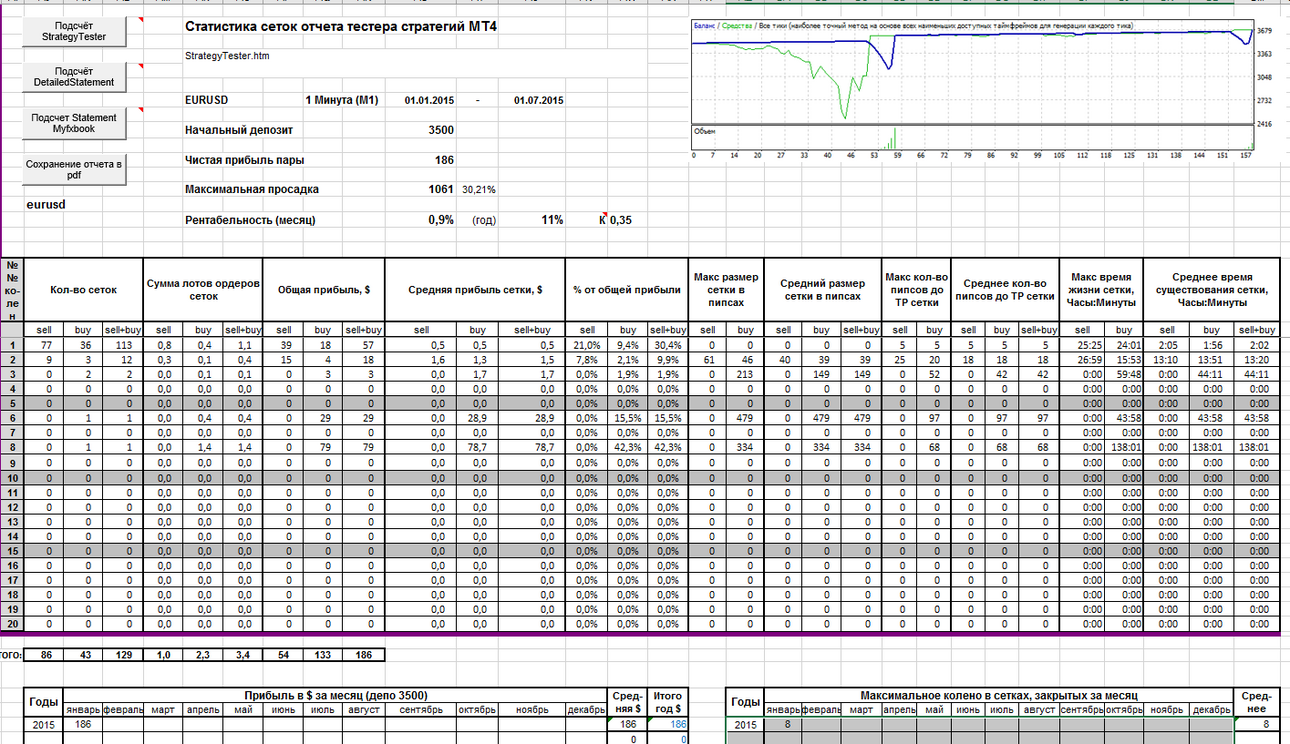This screenshot has height=744, width=1290.
Task: Click the 1 Минута (M1) timeframe cell
Action: coord(341,100)
